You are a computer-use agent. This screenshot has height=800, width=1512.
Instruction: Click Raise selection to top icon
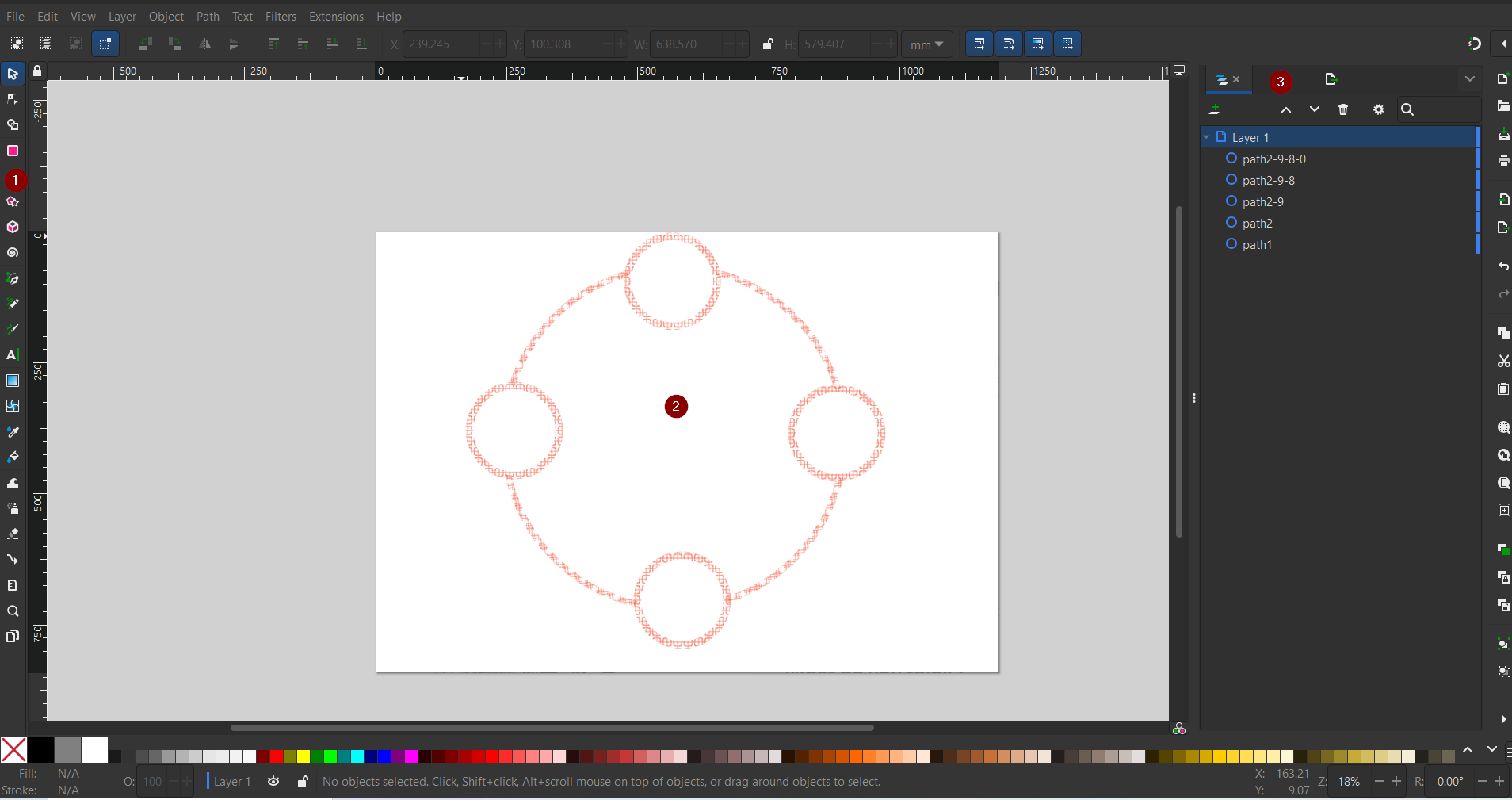[x=273, y=44]
